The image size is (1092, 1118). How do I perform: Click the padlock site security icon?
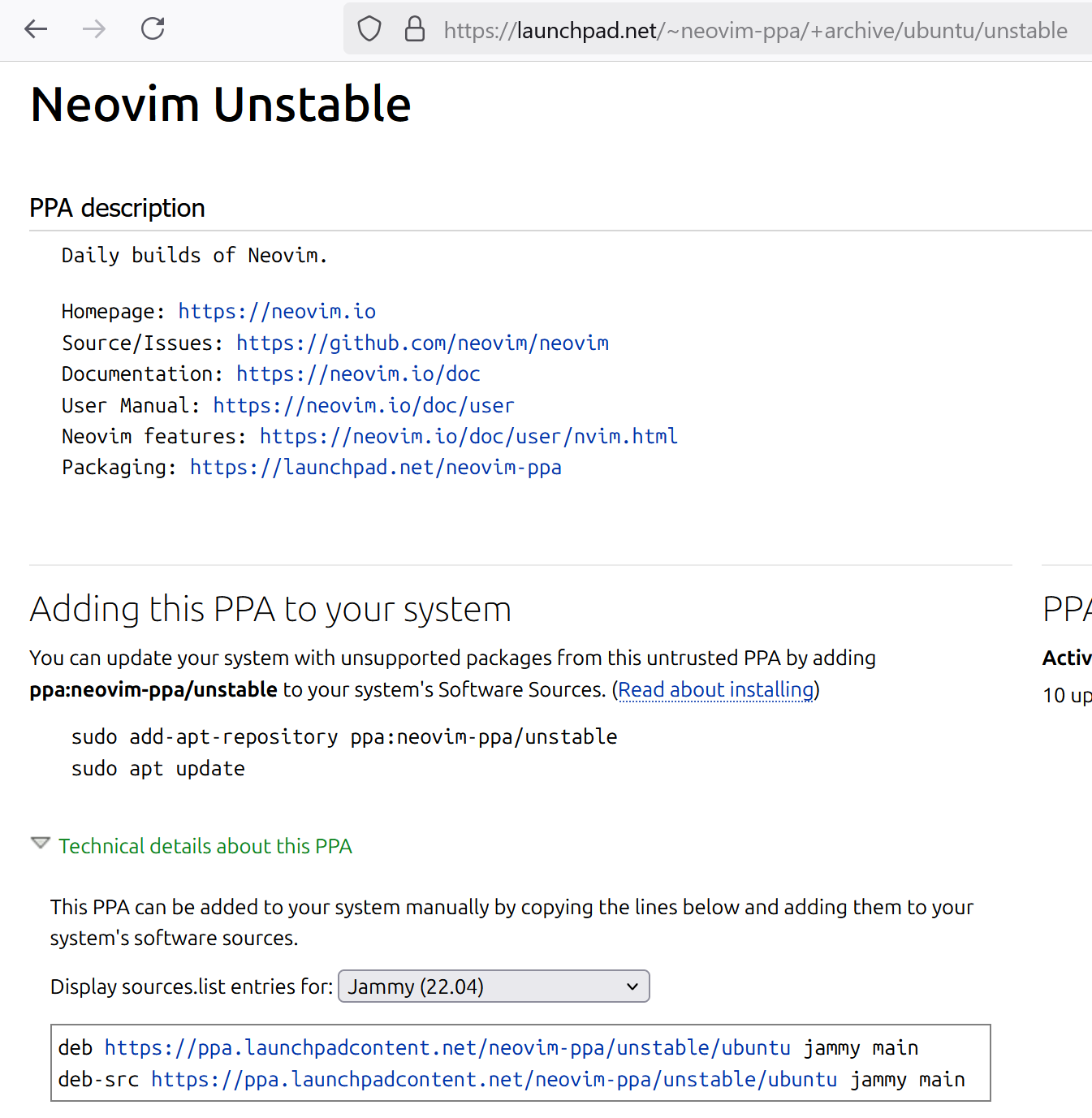point(415,30)
